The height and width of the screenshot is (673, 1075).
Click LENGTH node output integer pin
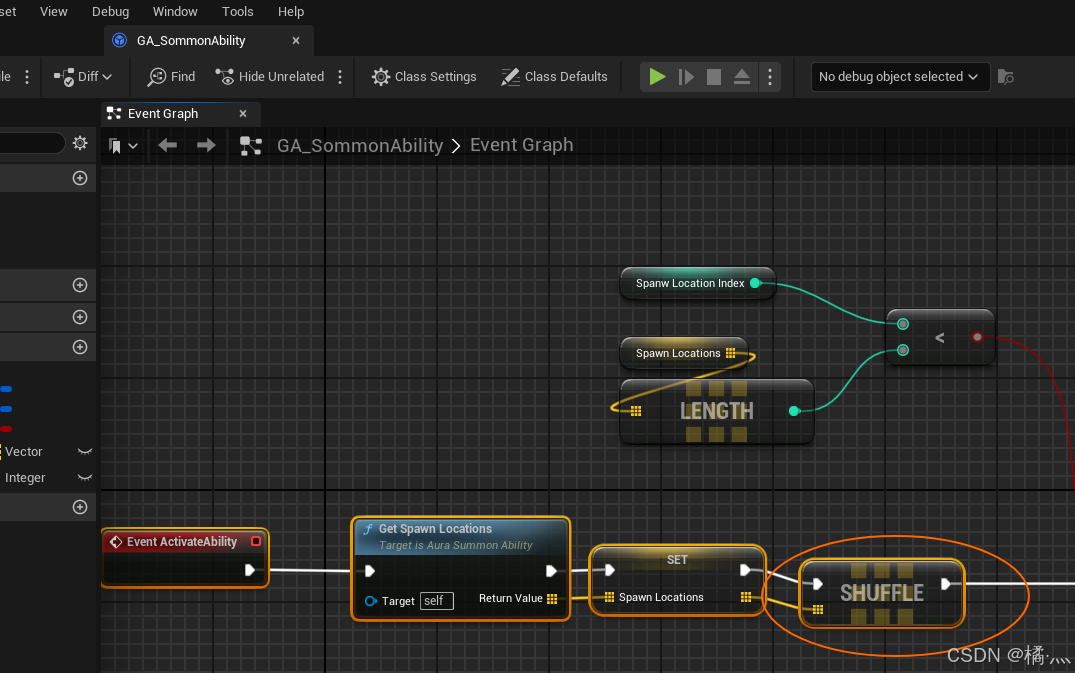794,411
